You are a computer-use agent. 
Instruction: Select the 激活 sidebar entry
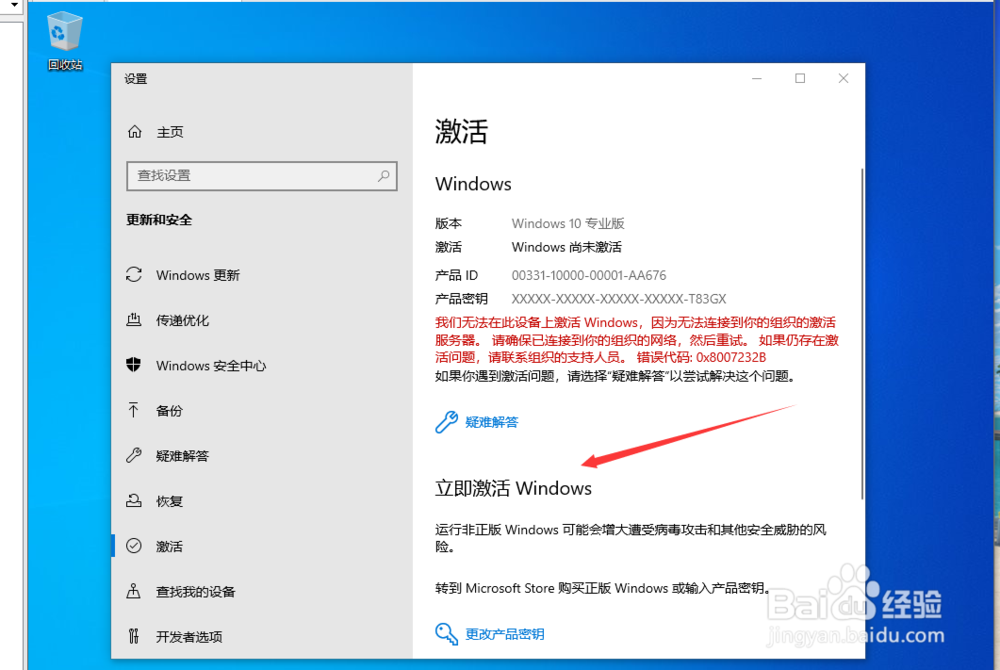[x=169, y=546]
